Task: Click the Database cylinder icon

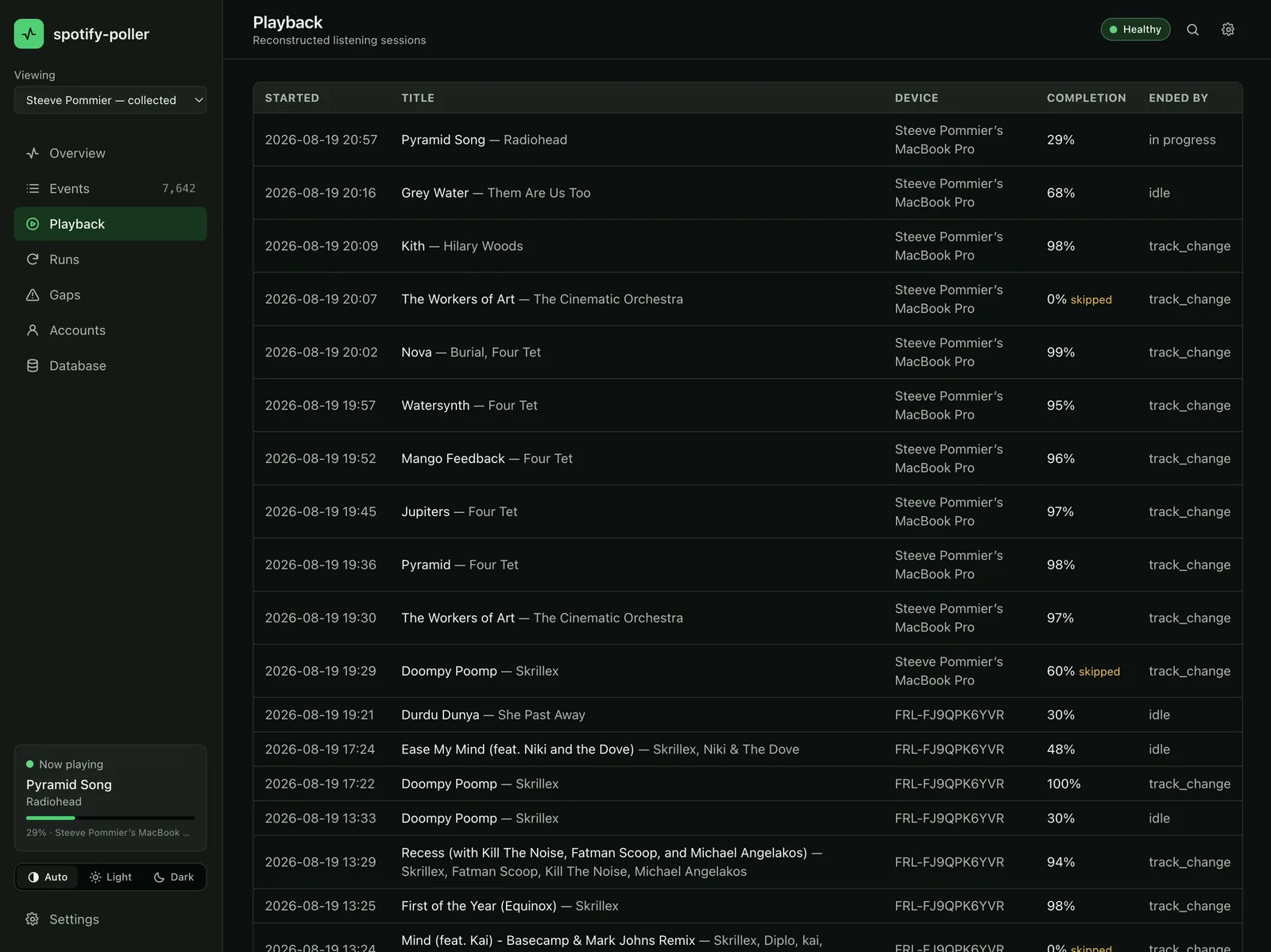Action: pos(33,366)
